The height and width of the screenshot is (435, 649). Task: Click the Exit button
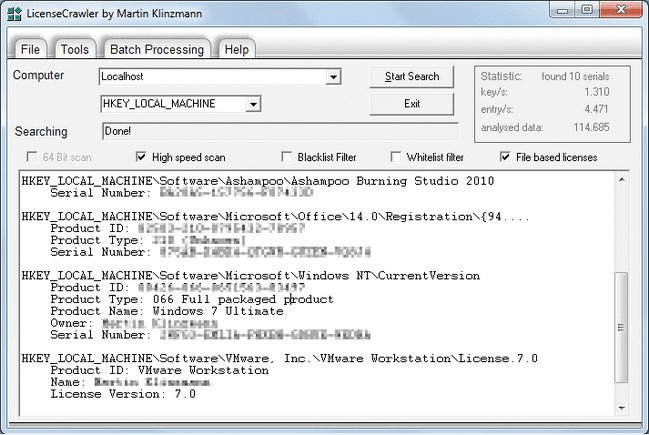tap(411, 104)
